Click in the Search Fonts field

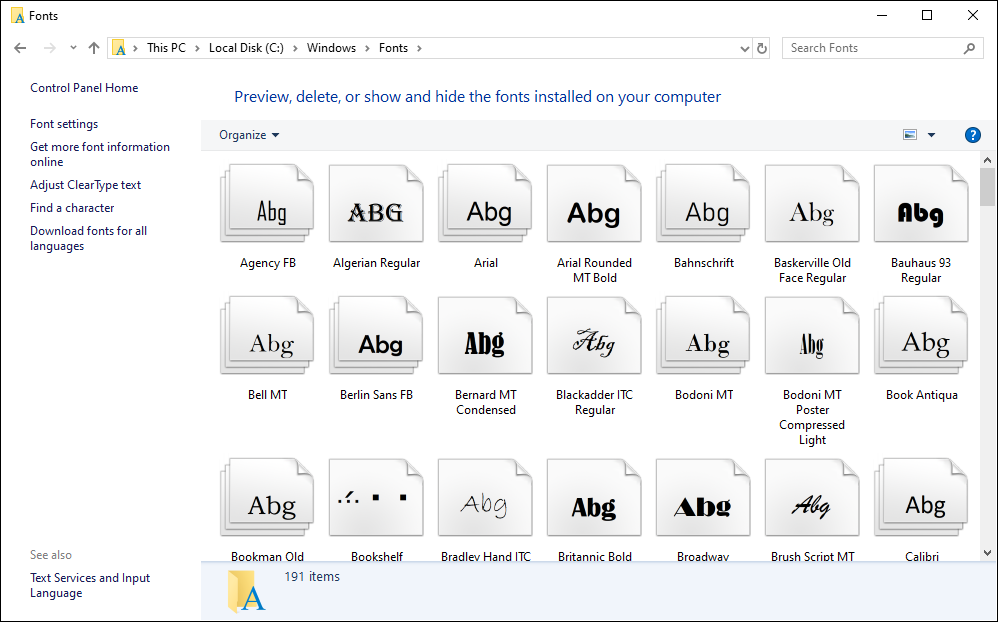click(x=870, y=48)
